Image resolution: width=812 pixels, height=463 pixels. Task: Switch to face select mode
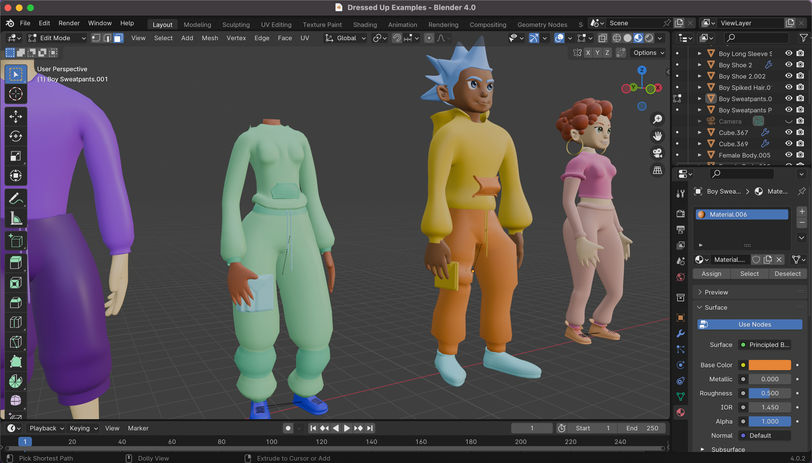[x=118, y=38]
